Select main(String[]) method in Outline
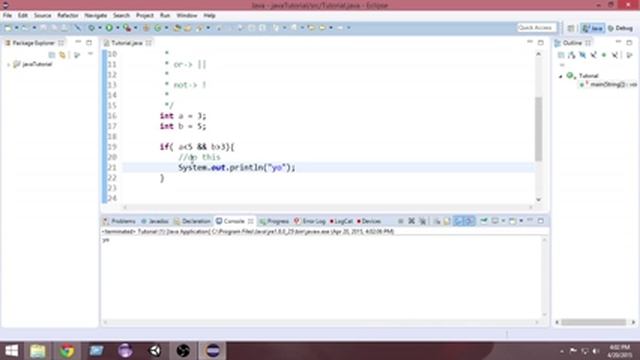640x360 pixels. pos(609,84)
